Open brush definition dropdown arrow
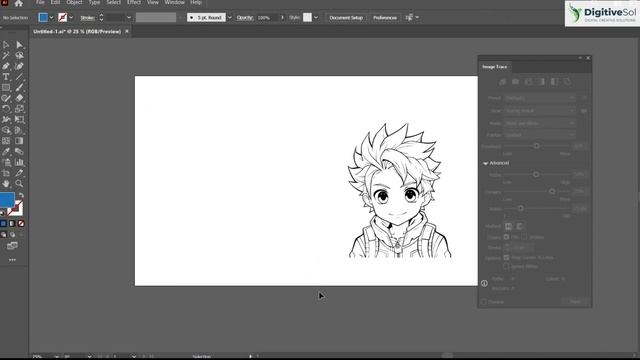The image size is (640, 360). 229,18
